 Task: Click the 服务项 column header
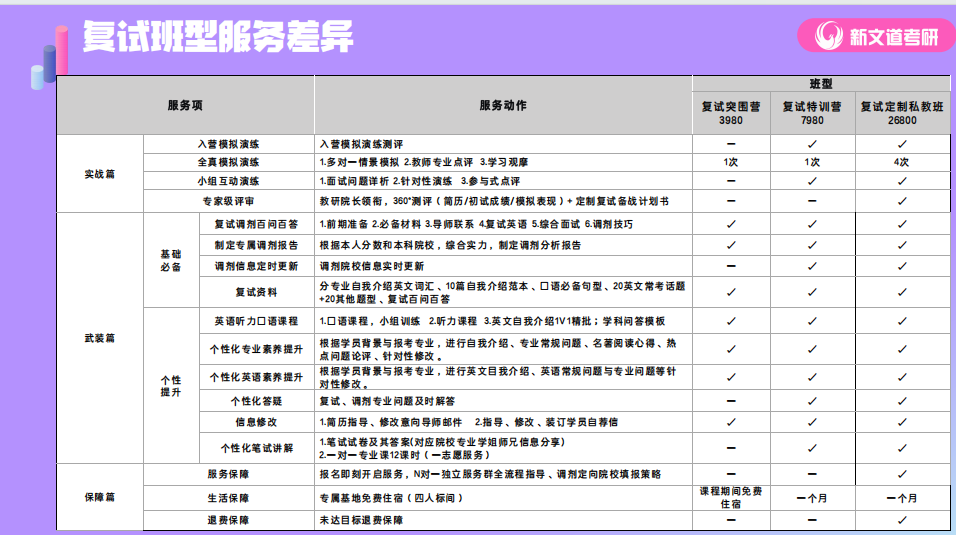pyautogui.click(x=185, y=105)
